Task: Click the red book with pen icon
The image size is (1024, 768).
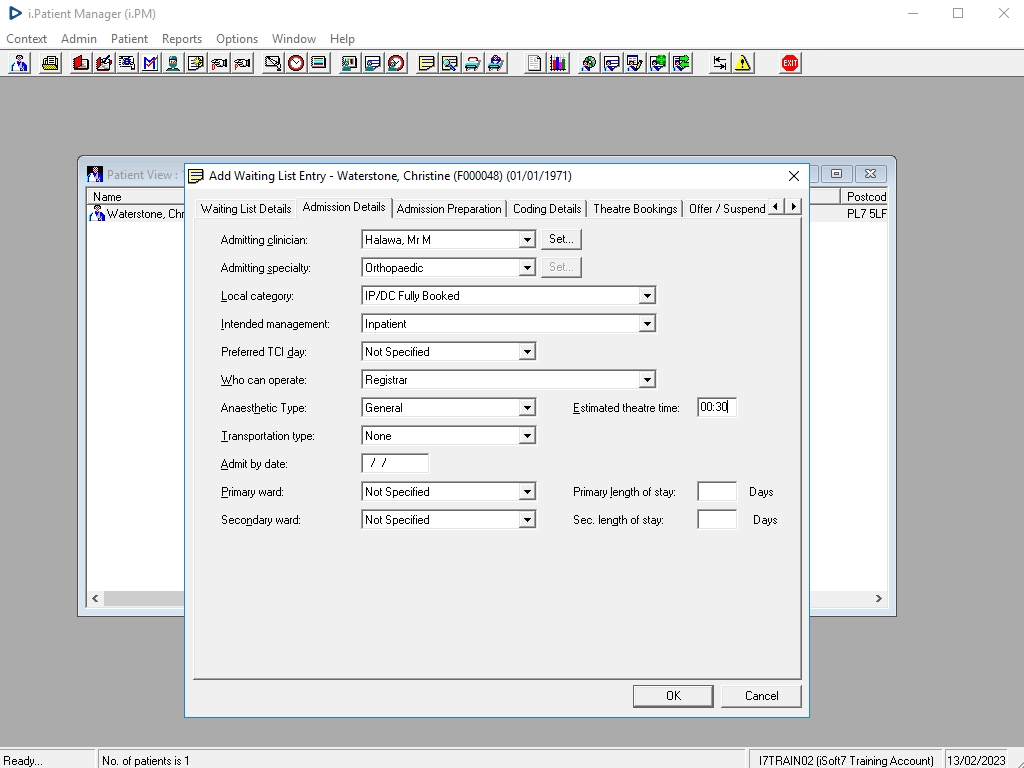Action: [x=104, y=63]
